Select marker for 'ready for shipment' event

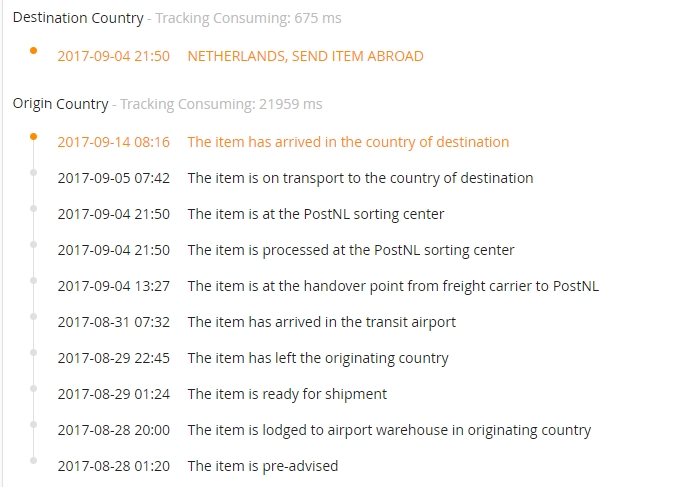point(33,388)
